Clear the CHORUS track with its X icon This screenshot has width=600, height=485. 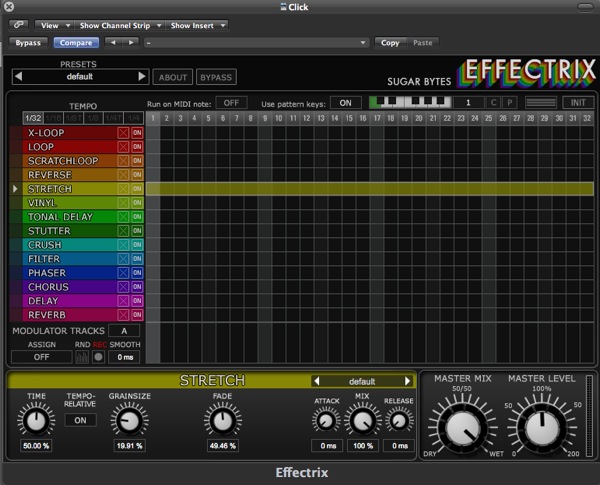point(123,287)
